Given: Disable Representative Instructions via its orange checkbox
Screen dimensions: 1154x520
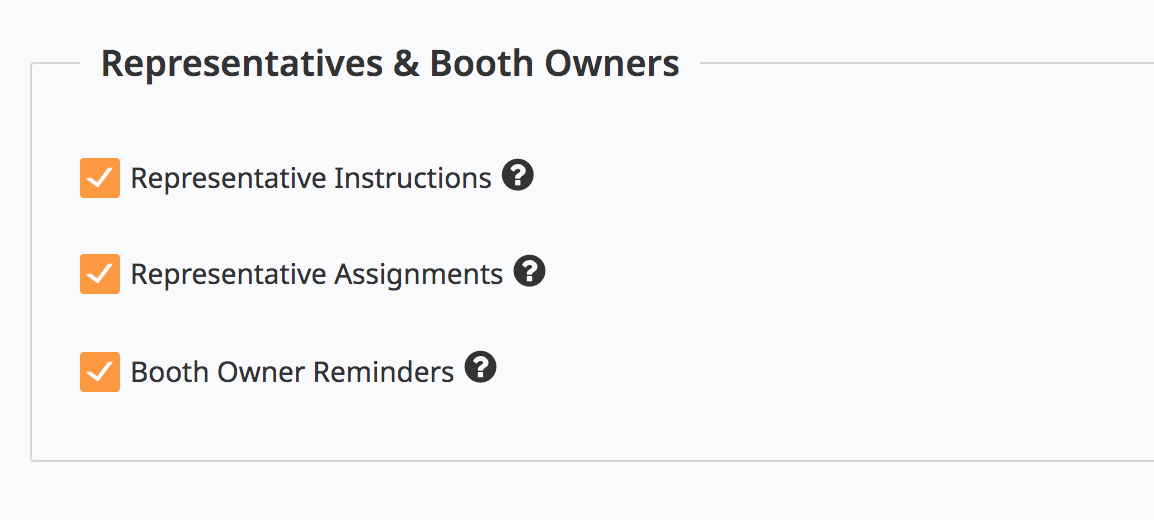Looking at the screenshot, I should point(100,178).
